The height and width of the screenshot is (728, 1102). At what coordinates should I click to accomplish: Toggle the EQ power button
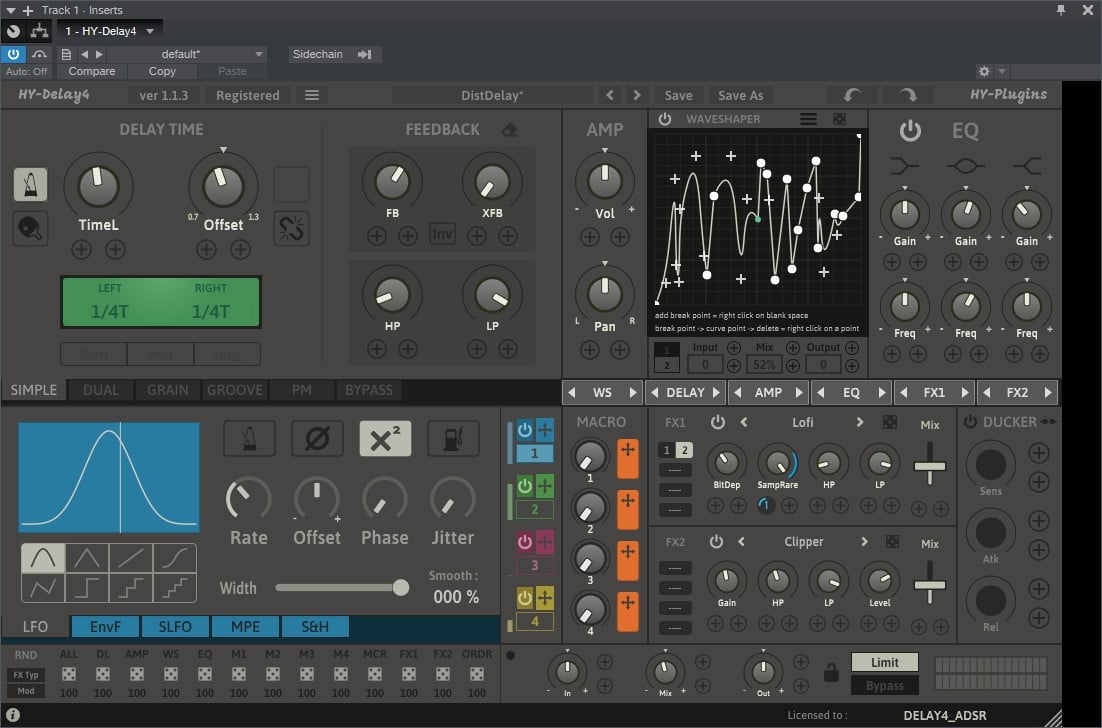click(x=909, y=130)
